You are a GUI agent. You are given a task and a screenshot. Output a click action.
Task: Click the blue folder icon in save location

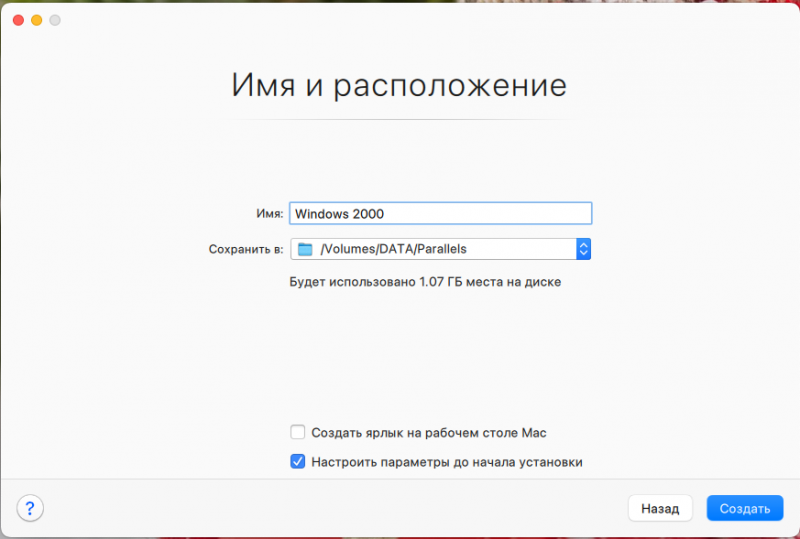pyautogui.click(x=305, y=249)
